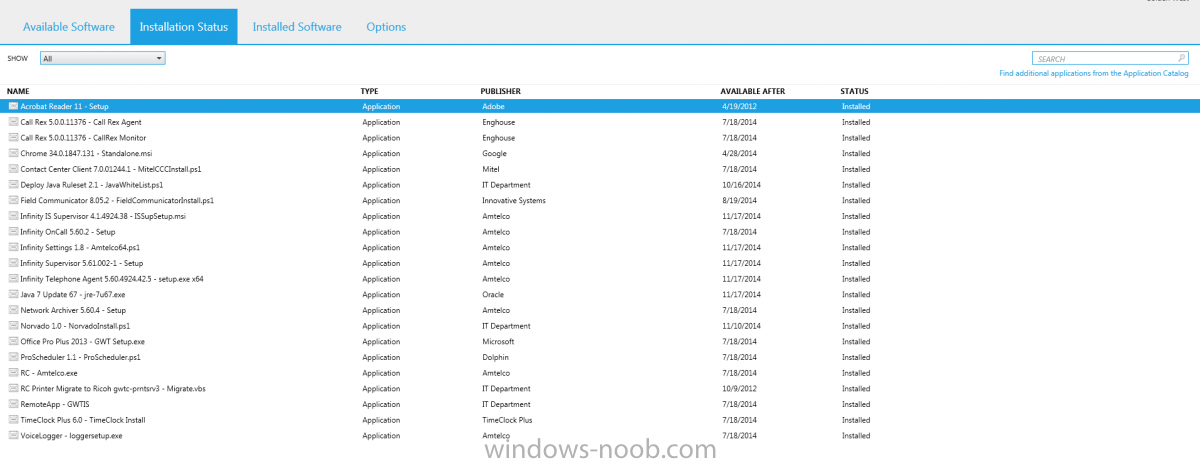Screen dimensions: 1200x464
Task: Sort by the Publisher column header
Action: [x=501, y=91]
